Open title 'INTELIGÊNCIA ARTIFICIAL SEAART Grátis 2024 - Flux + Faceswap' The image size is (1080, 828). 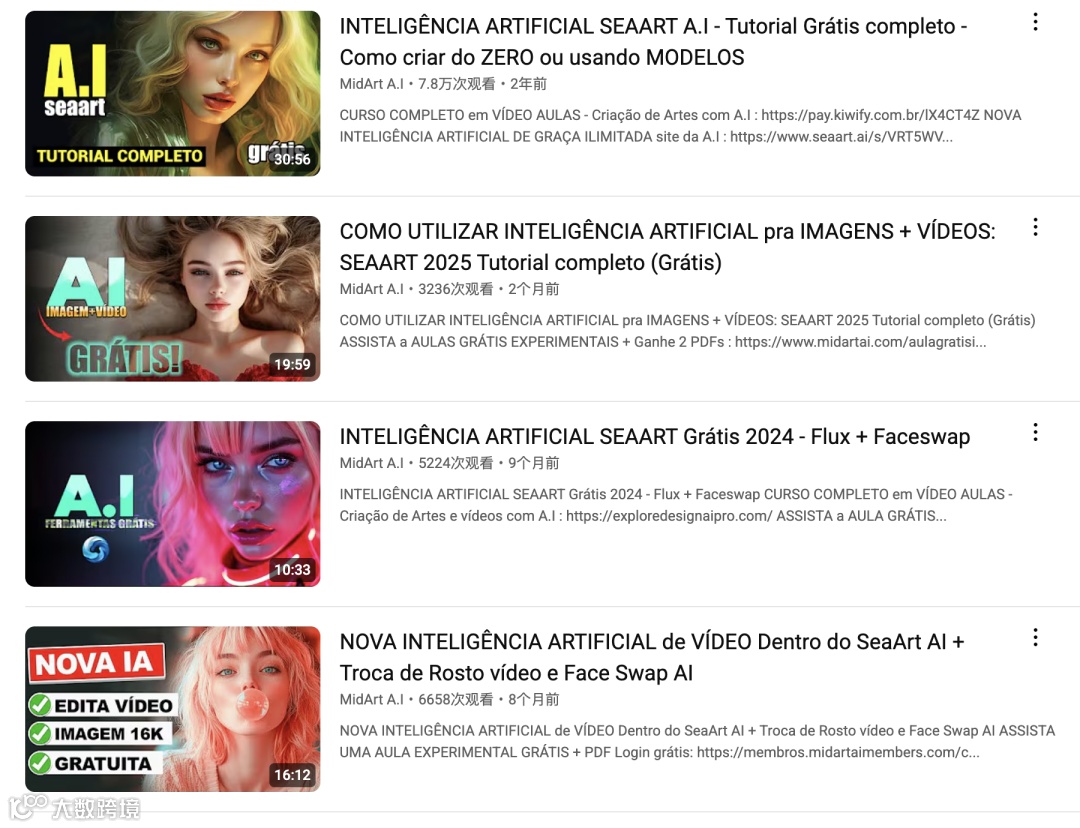tap(654, 437)
